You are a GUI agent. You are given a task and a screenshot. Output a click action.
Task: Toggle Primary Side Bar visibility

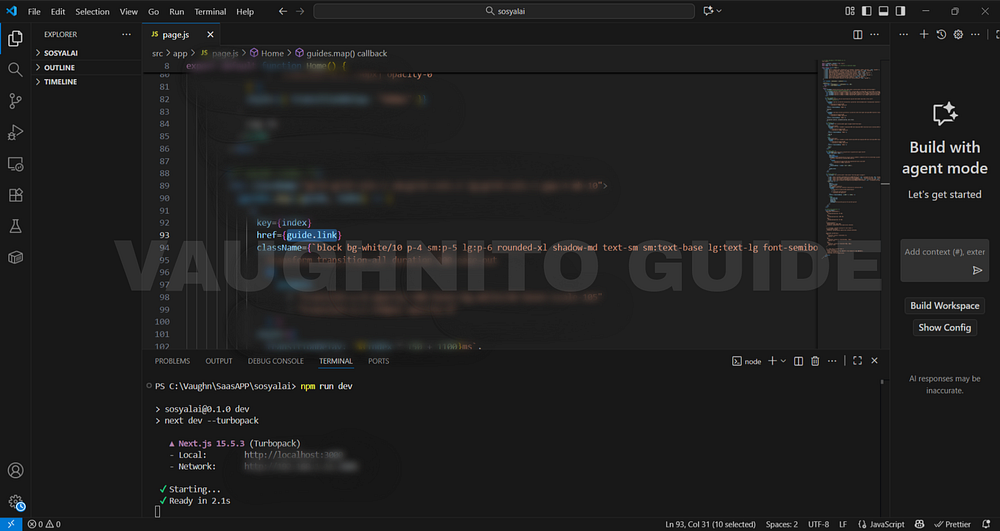(866, 11)
